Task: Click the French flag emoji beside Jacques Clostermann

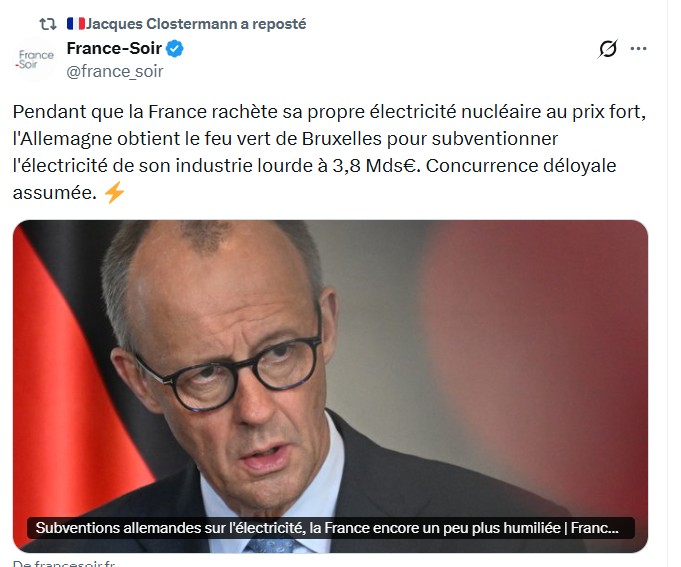Action: click(x=76, y=23)
